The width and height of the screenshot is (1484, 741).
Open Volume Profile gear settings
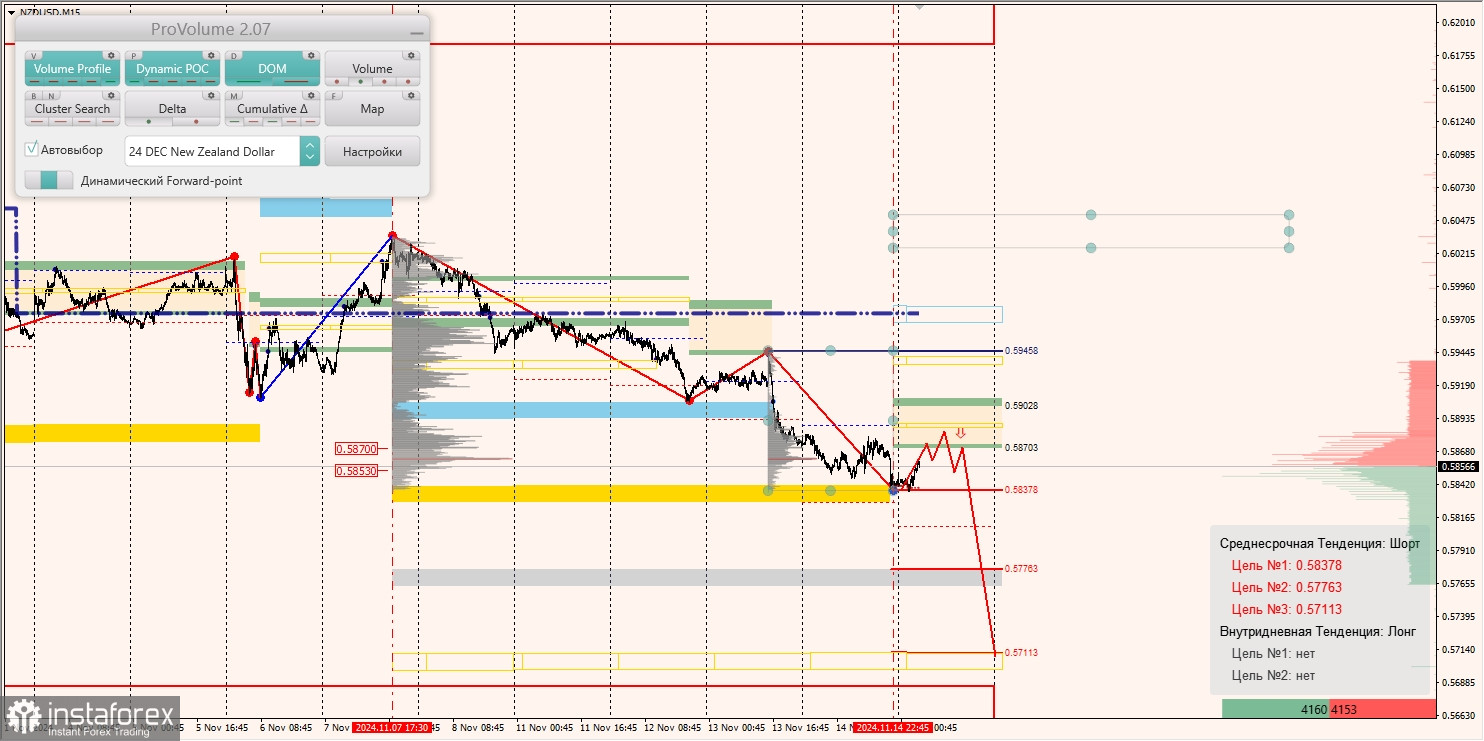pyautogui.click(x=111, y=55)
